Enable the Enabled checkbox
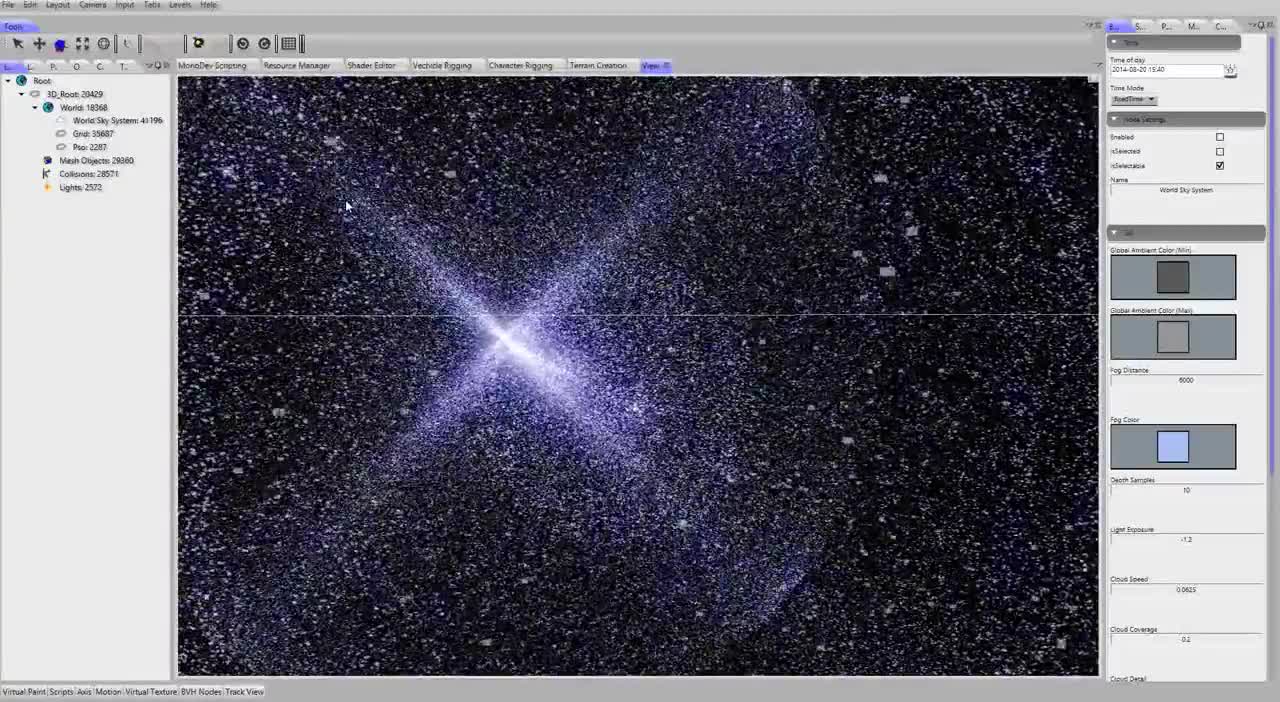The image size is (1280, 702). [x=1220, y=137]
